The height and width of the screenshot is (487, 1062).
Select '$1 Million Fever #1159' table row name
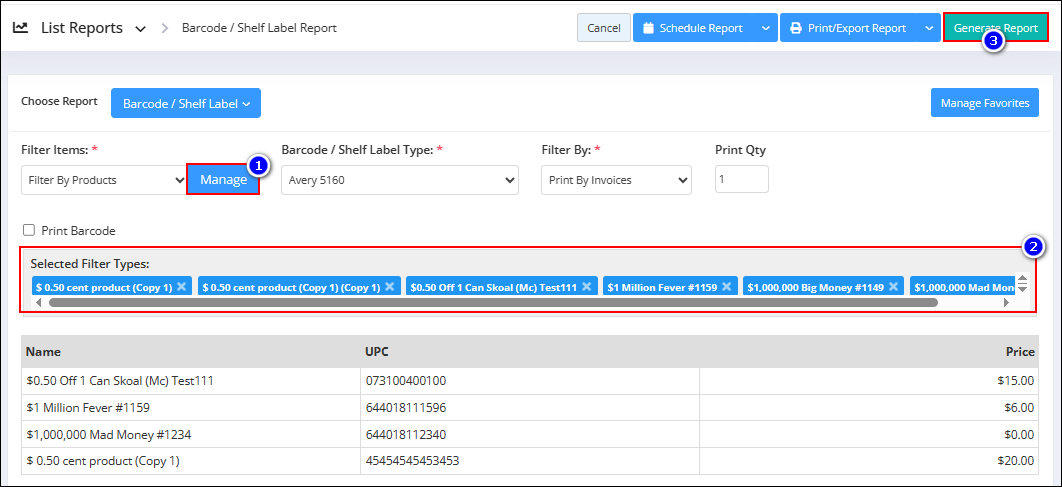(88, 408)
